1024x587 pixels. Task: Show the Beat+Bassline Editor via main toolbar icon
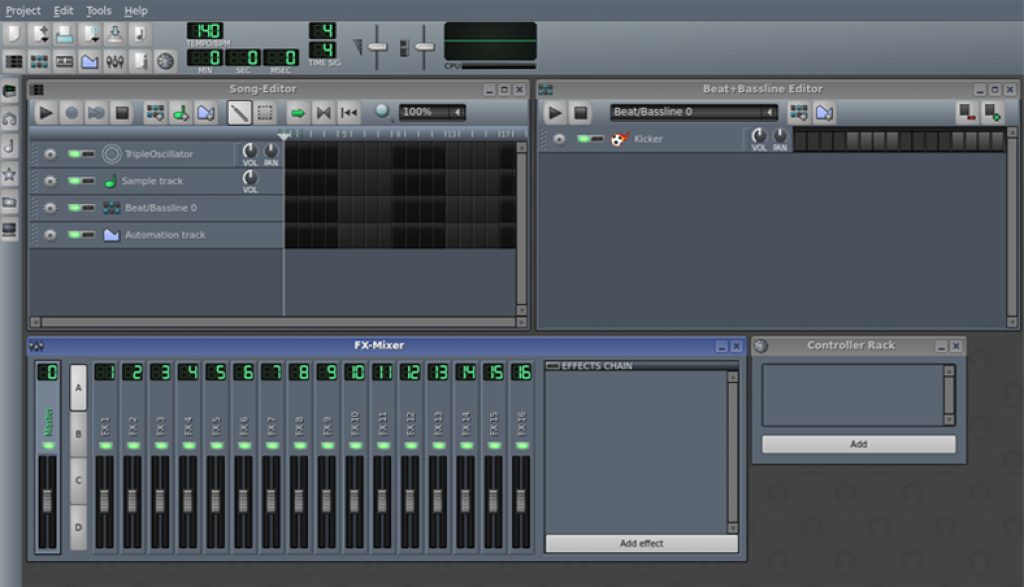coord(39,61)
